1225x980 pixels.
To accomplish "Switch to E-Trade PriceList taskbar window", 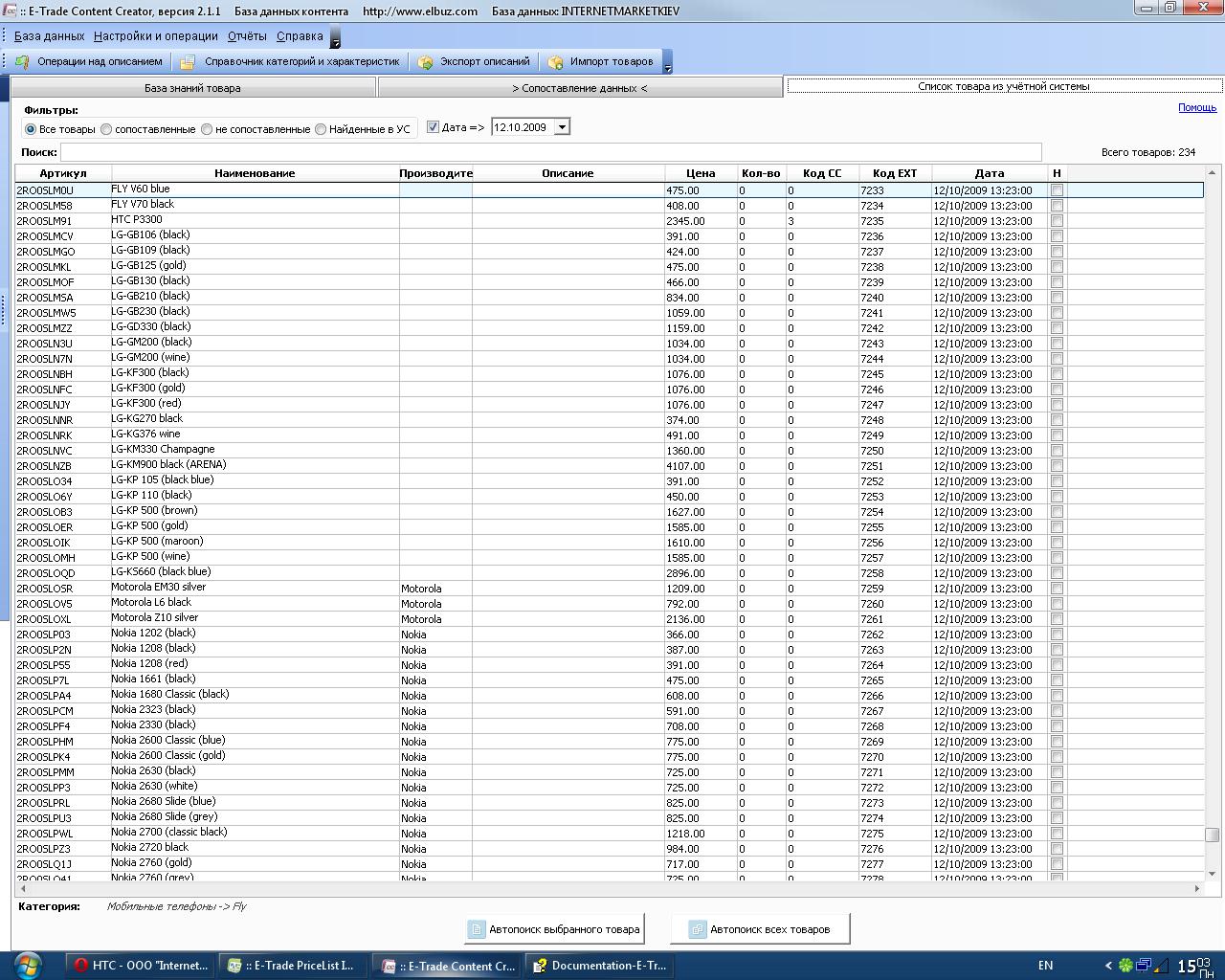I will point(292,966).
